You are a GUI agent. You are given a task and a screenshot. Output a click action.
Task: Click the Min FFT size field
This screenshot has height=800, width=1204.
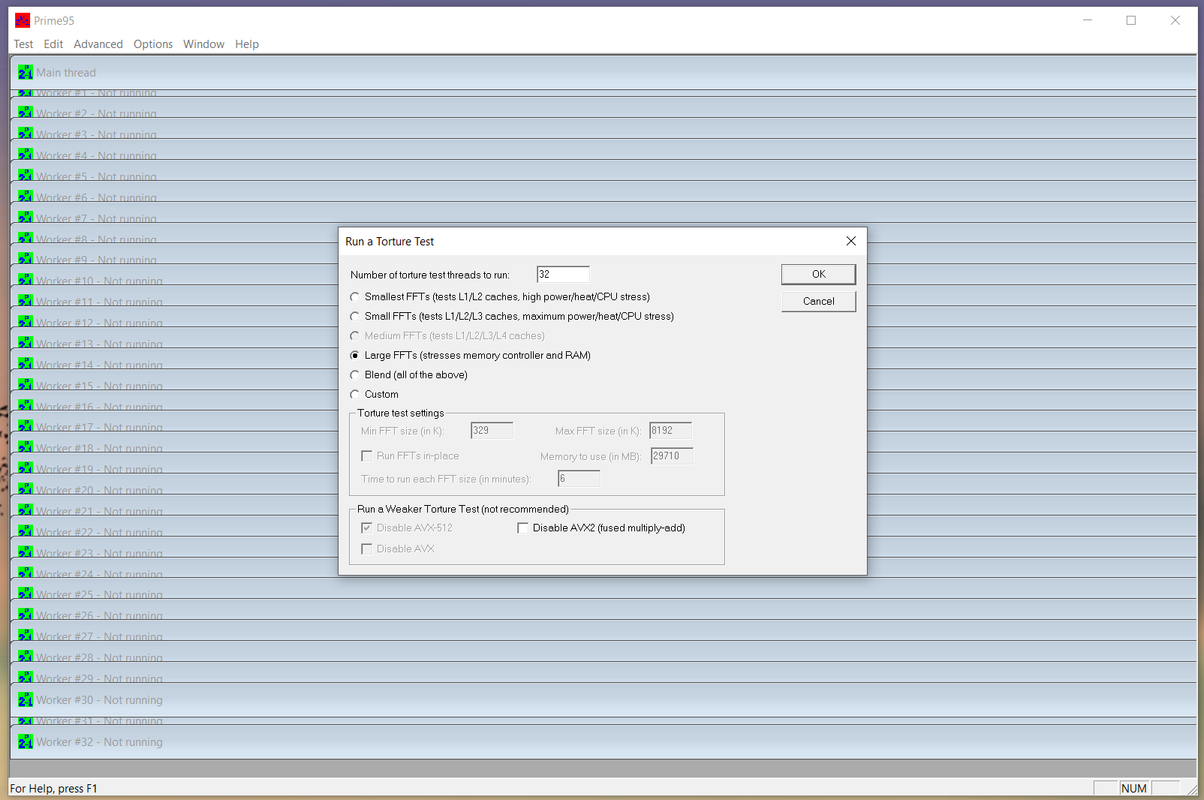click(x=491, y=431)
